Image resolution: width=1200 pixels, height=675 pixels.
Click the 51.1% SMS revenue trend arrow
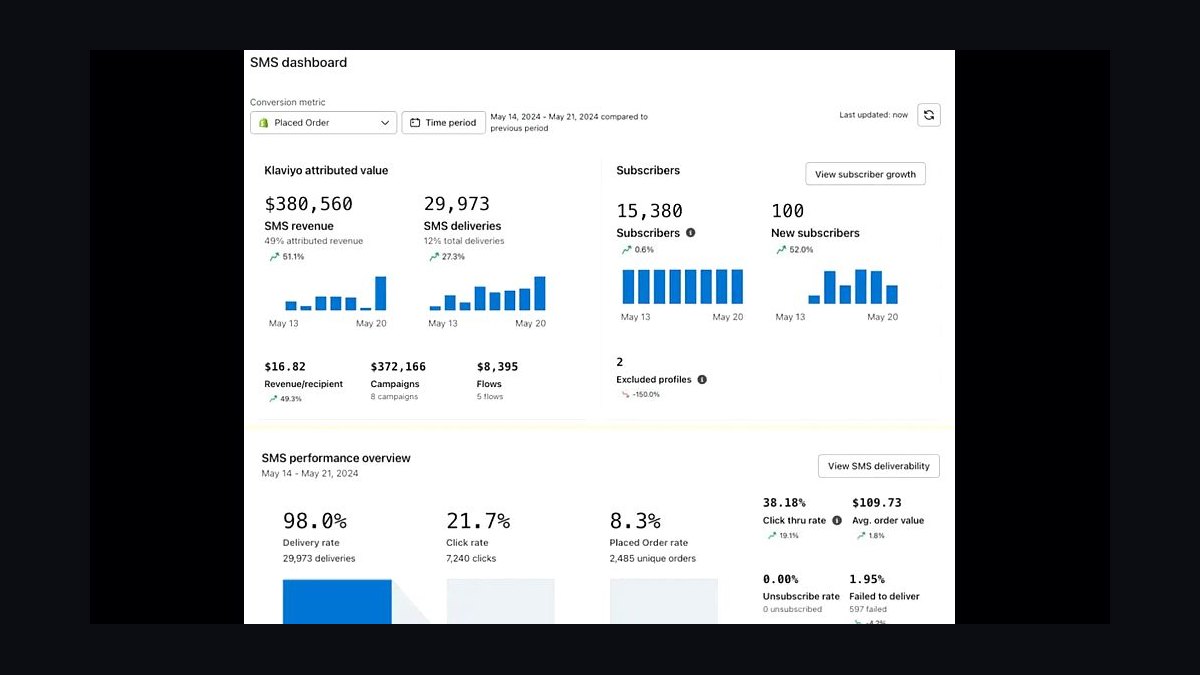click(274, 257)
